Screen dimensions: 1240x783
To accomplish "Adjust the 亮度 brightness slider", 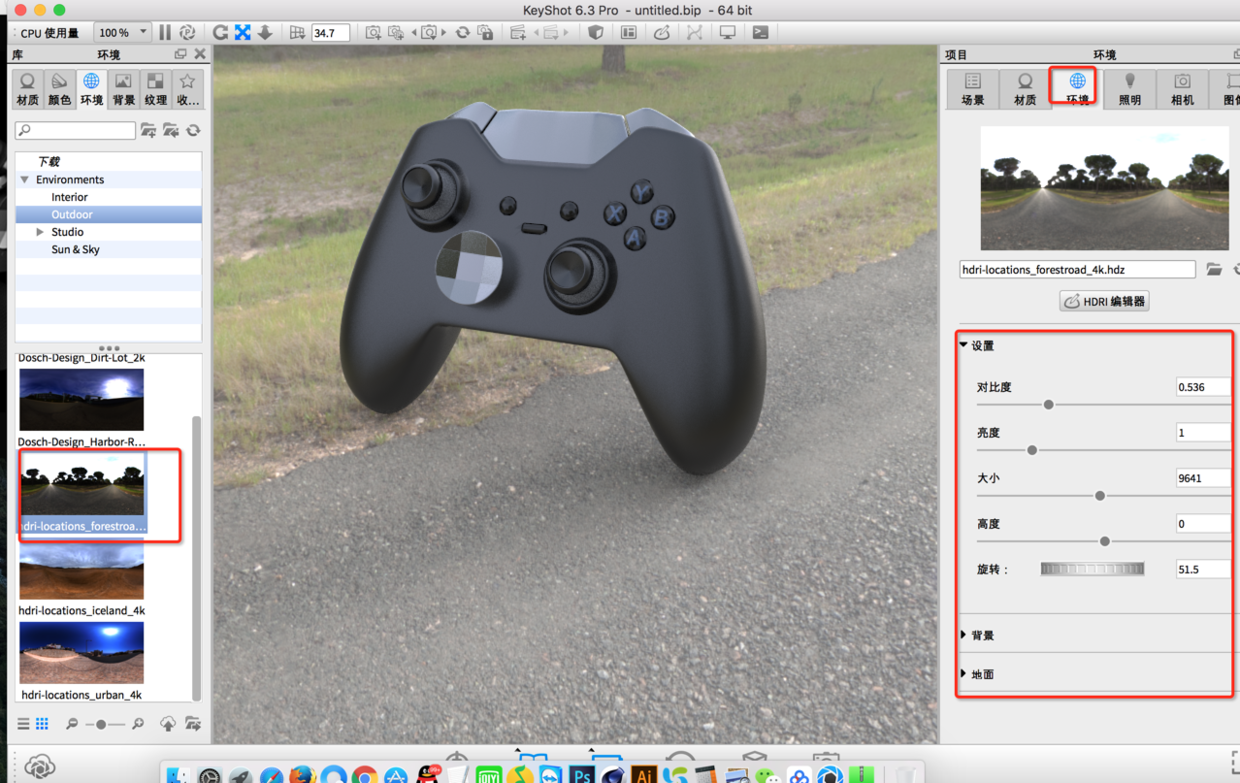I will click(1032, 450).
